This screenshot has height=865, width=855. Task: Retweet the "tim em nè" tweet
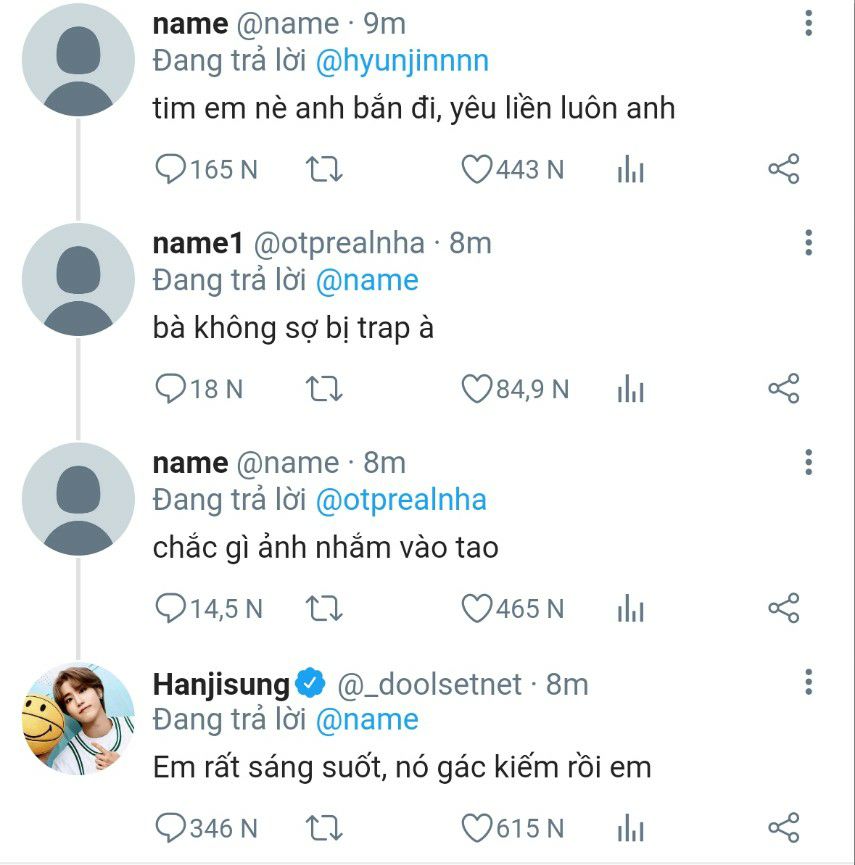[323, 170]
